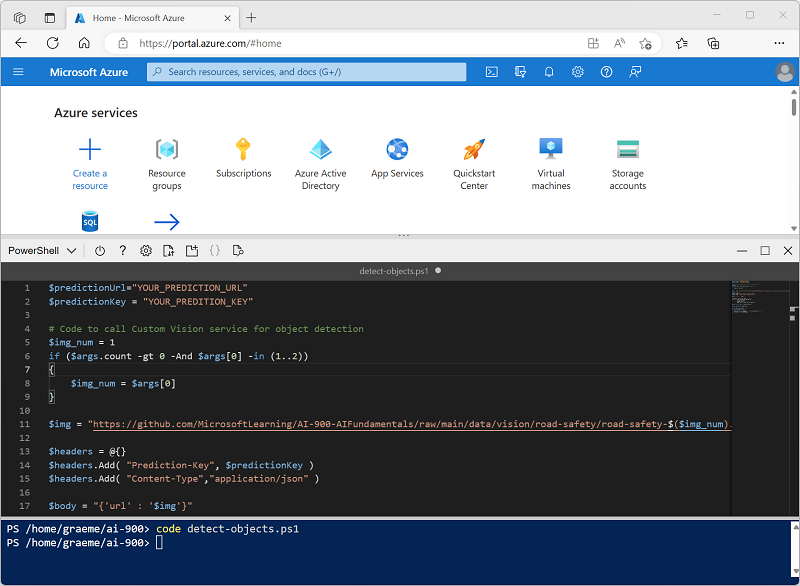Viewport: 800px width, 586px height.
Task: Close the Cloud Shell pane
Action: [x=788, y=250]
